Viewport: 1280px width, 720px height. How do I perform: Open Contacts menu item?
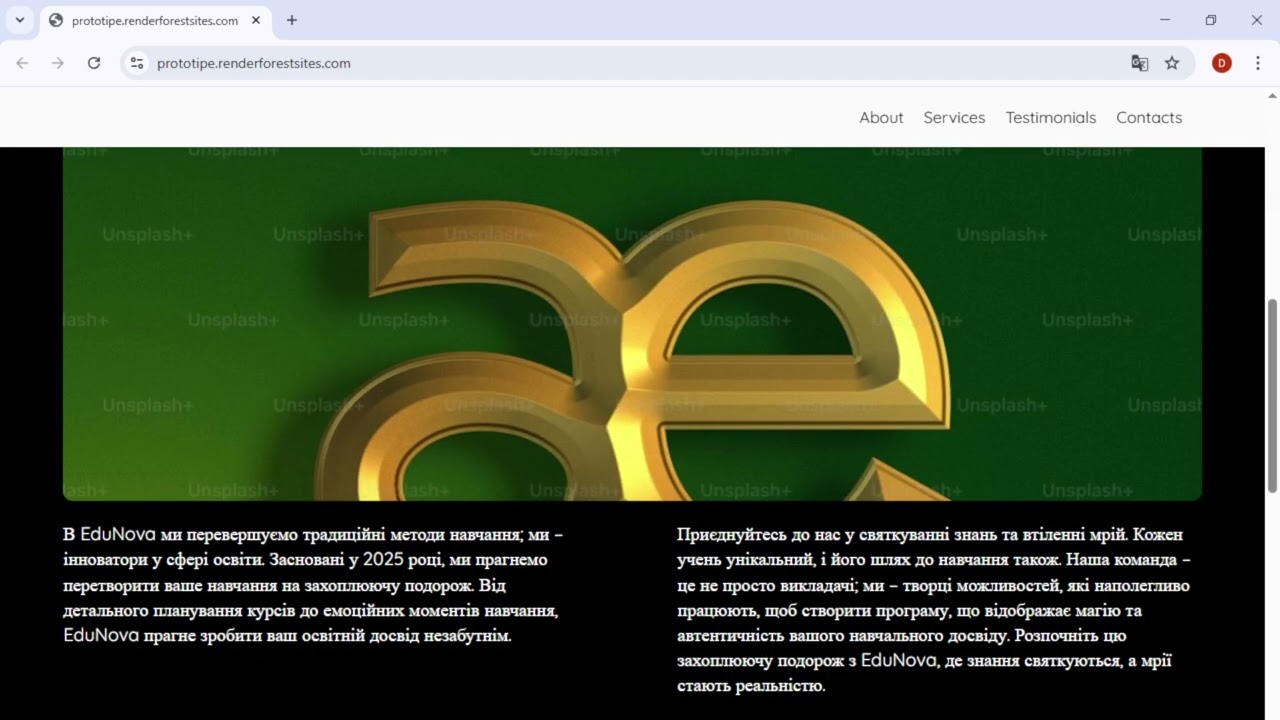tap(1149, 117)
